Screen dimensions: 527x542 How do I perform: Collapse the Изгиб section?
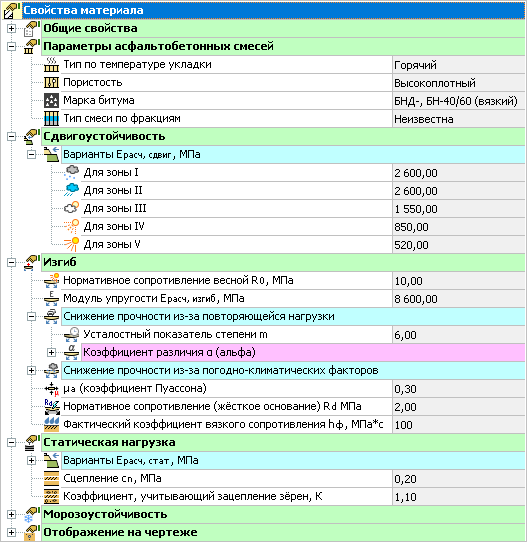(x=11, y=262)
